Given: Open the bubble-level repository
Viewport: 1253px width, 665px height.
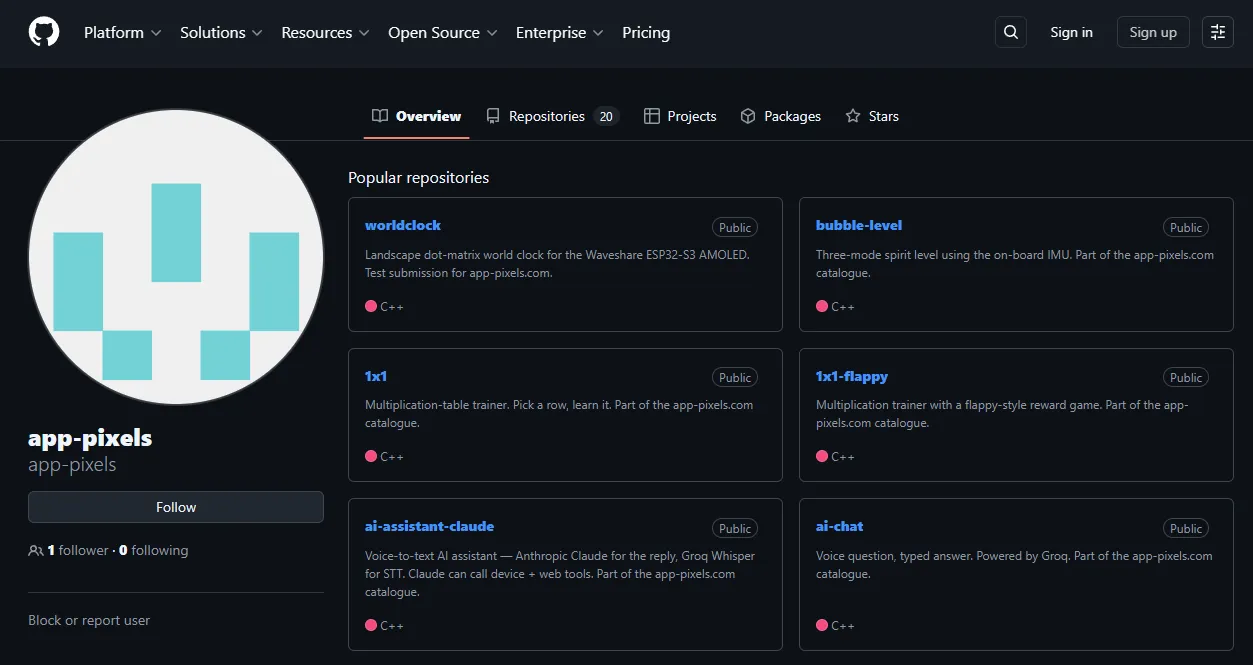Looking at the screenshot, I should (859, 225).
